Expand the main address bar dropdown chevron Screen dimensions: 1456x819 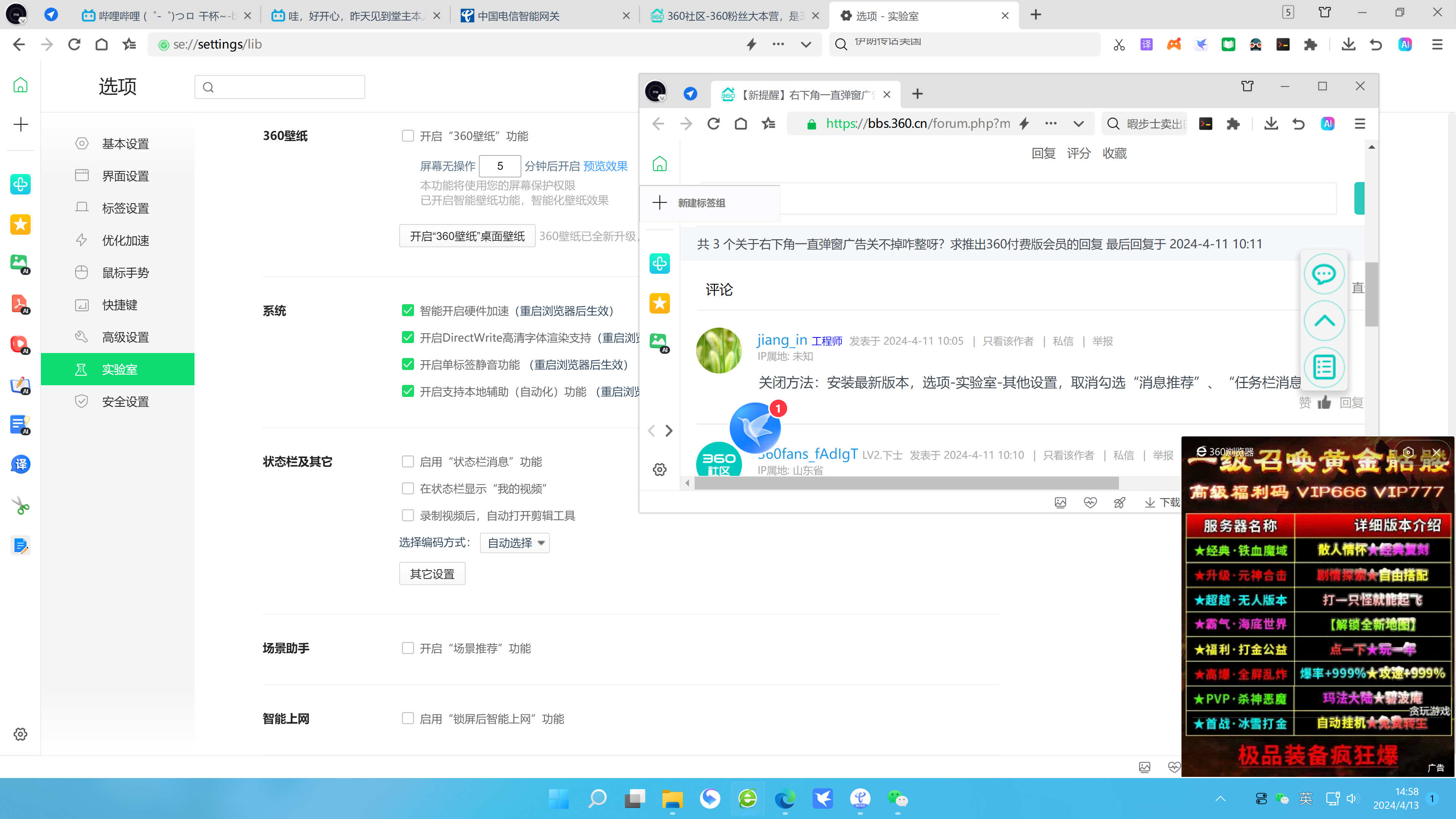pos(806,44)
